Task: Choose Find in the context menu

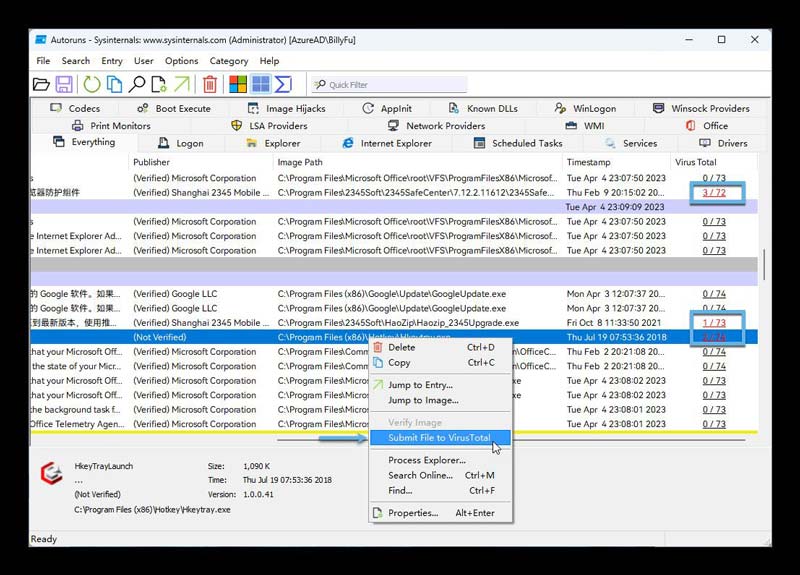Action: [x=440, y=491]
